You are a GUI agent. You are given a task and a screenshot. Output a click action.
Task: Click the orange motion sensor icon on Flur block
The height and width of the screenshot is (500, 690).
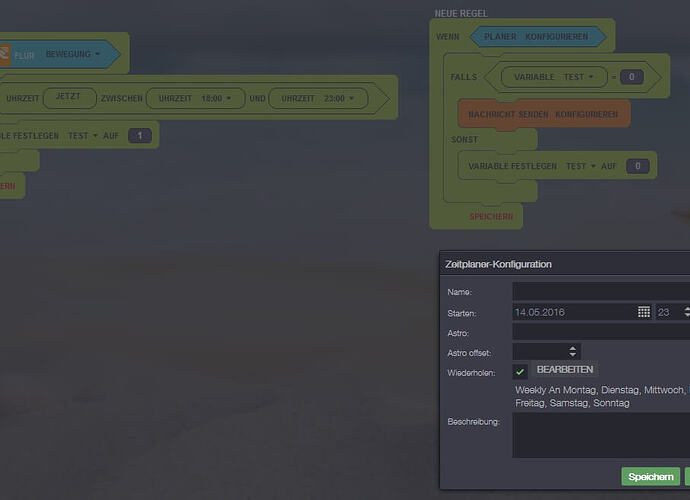5,55
